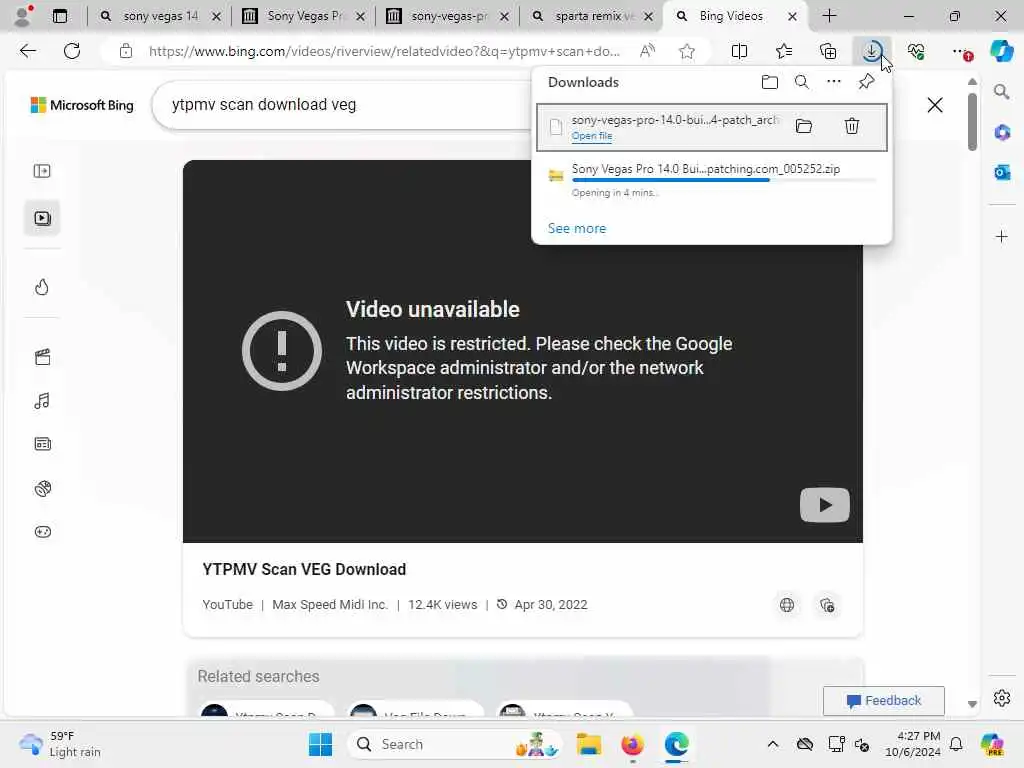Open video source globe icon
The image size is (1024, 768).
pos(787,605)
